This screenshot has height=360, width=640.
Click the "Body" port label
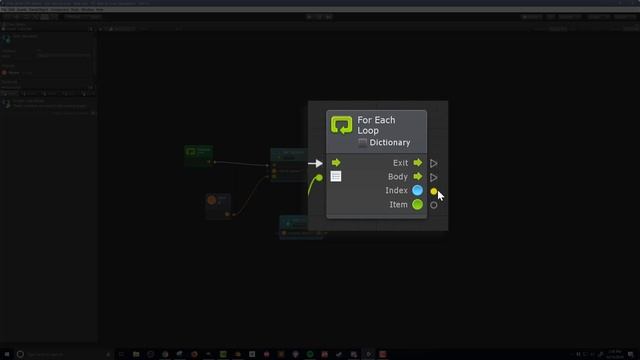398,177
